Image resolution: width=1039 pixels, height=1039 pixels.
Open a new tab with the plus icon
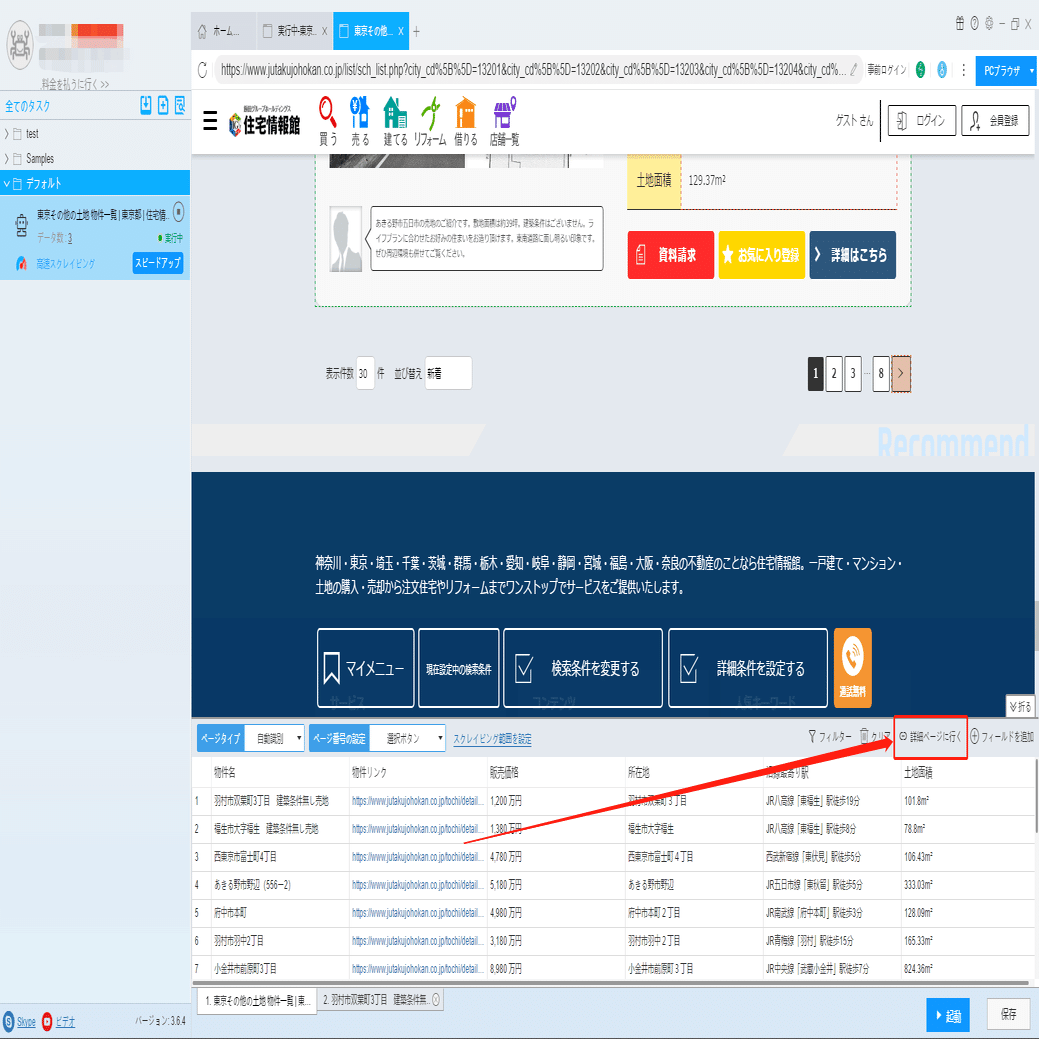tap(416, 31)
